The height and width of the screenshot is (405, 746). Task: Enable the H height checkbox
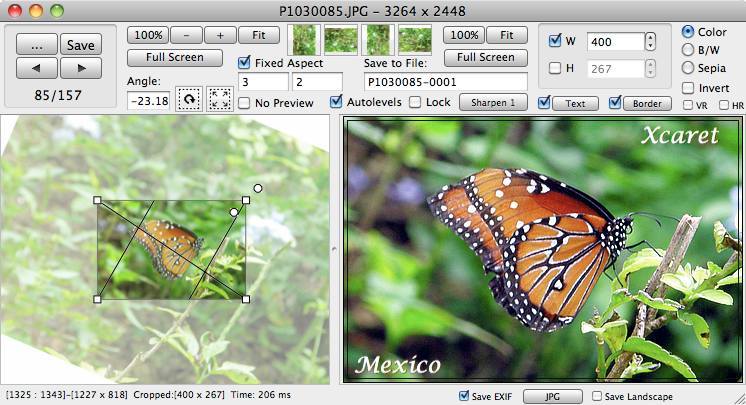point(555,68)
